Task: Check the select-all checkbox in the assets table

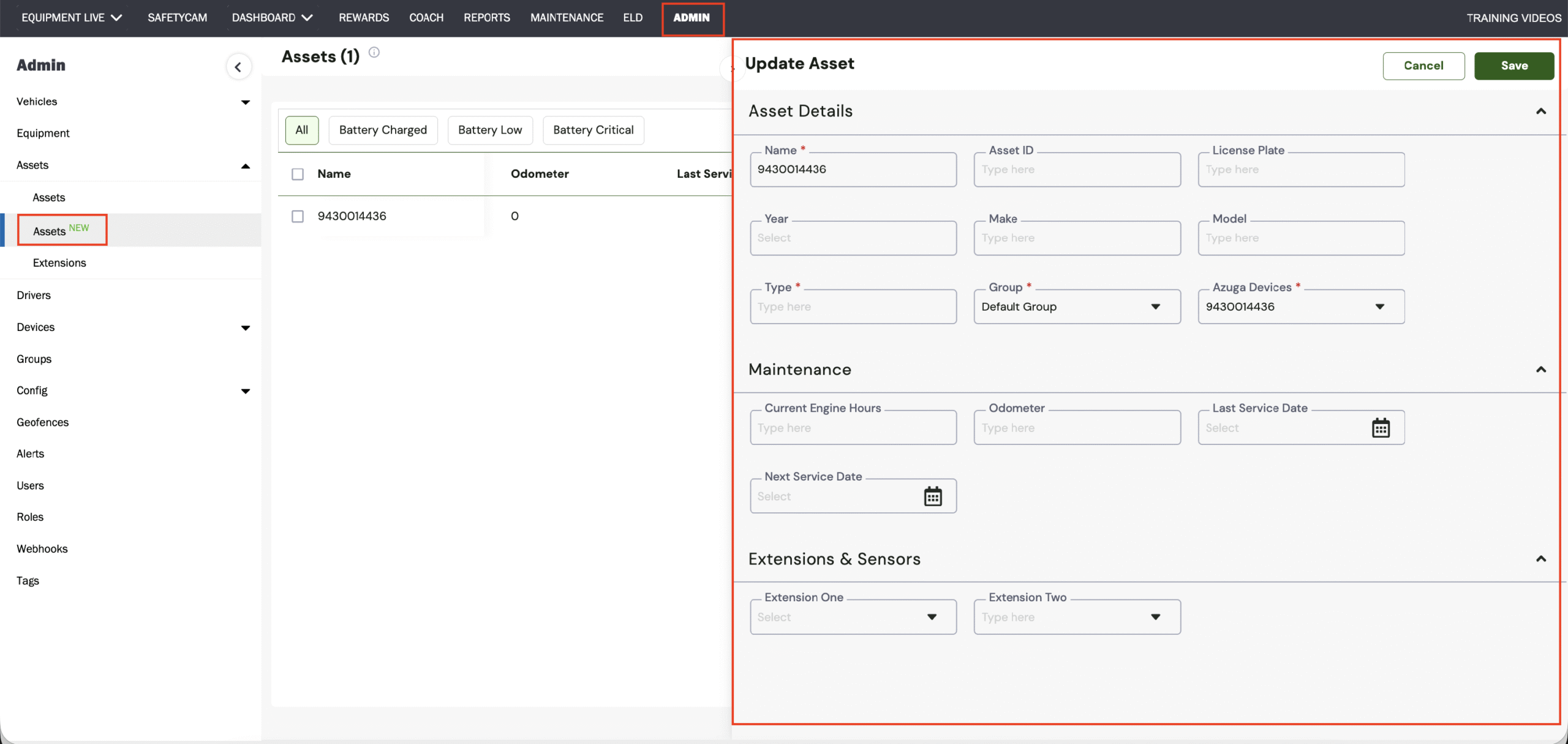Action: (298, 173)
